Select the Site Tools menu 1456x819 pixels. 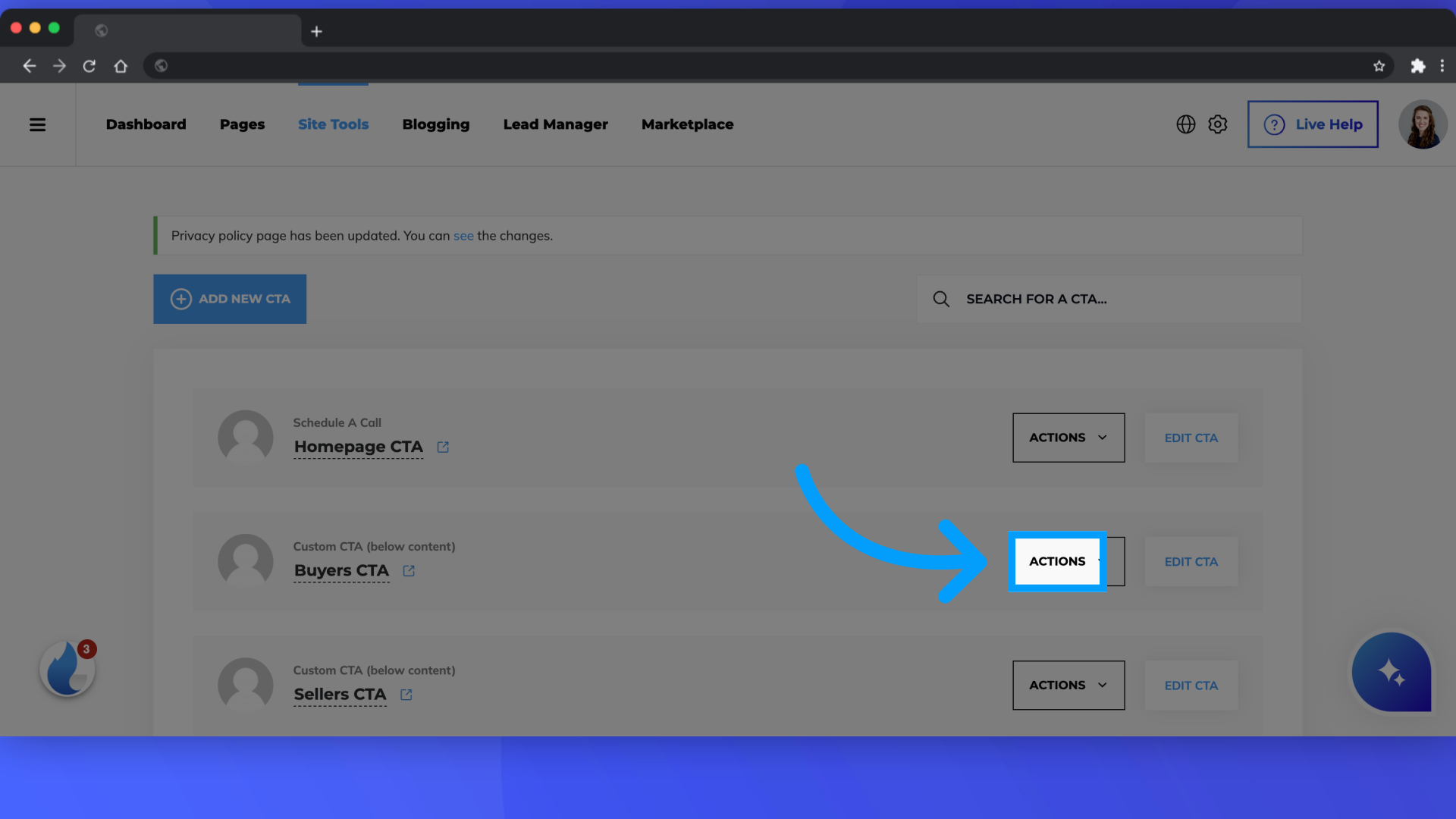coord(333,124)
